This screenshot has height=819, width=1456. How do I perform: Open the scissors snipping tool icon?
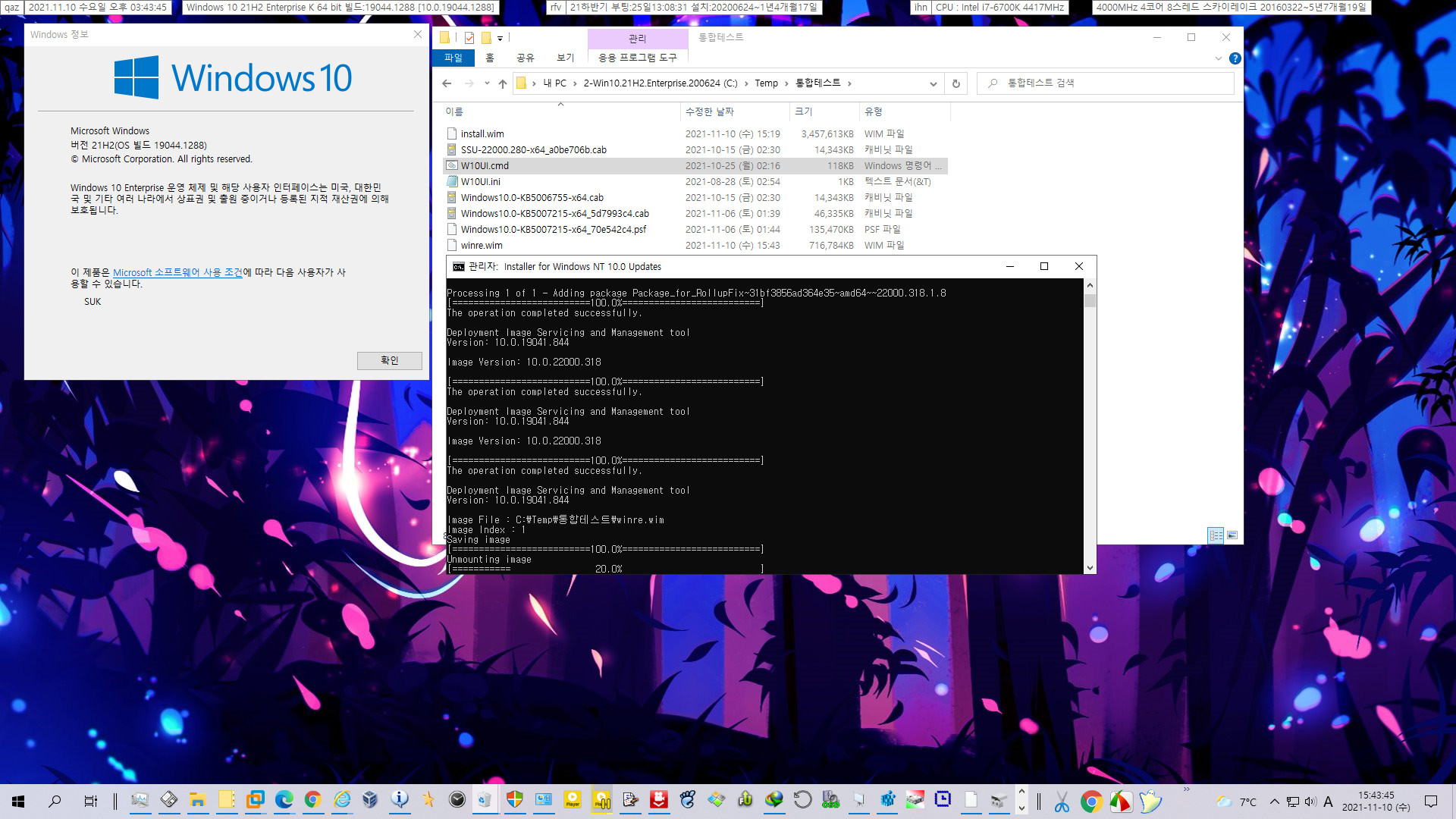pyautogui.click(x=1062, y=802)
